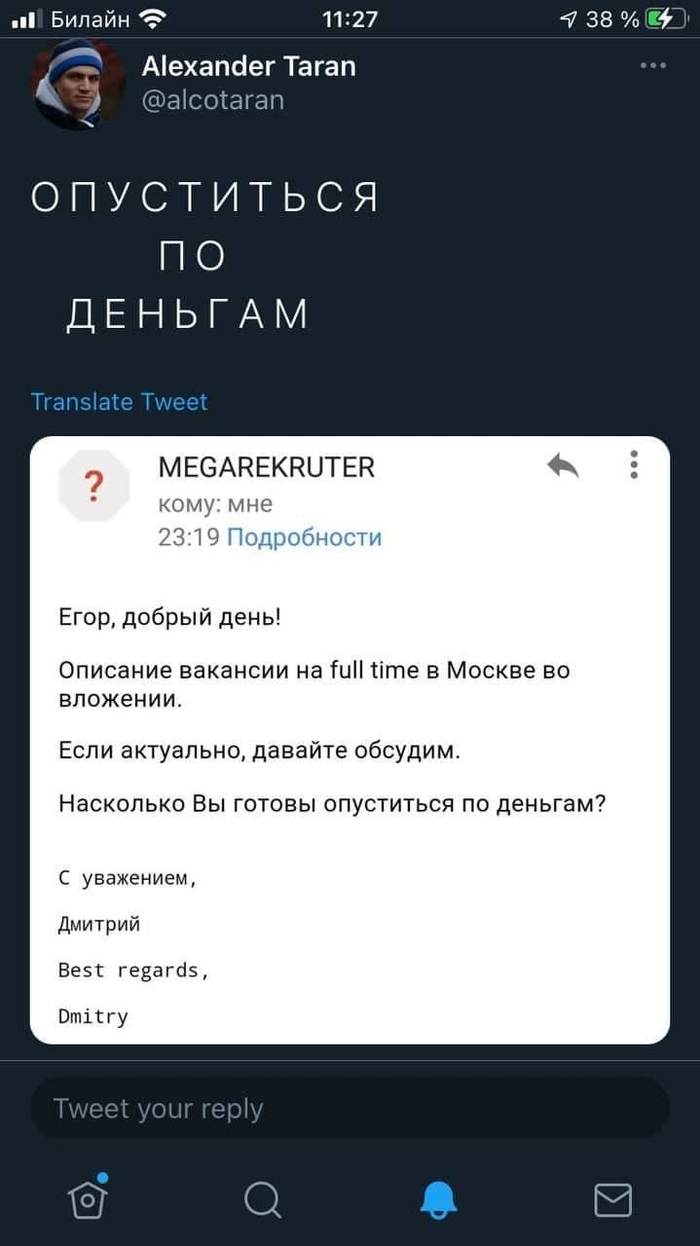Focus the Tweet your reply field
This screenshot has height=1246, width=700.
349,1108
